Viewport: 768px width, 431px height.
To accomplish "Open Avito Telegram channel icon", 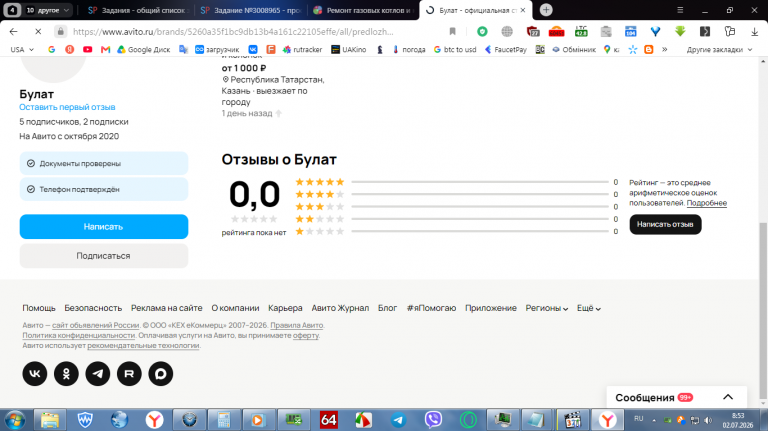I will pyautogui.click(x=98, y=374).
